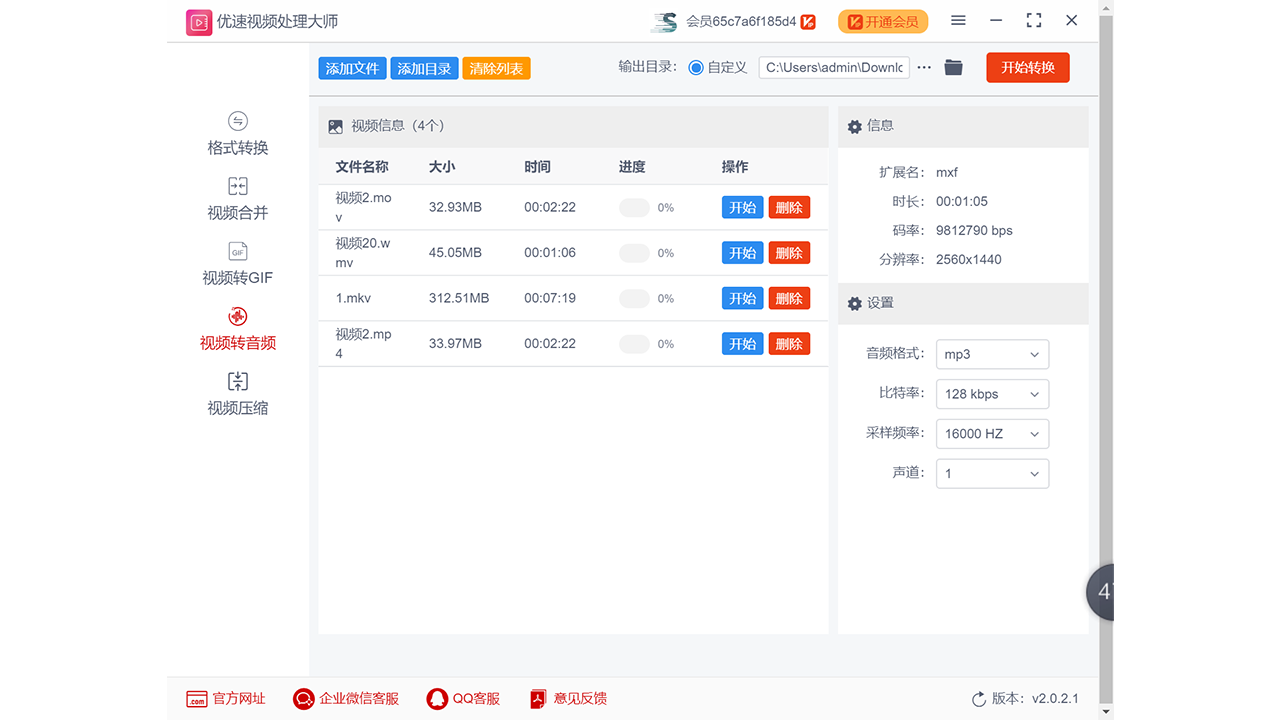Click the 开始转换 button
1280x720 pixels.
(1027, 67)
